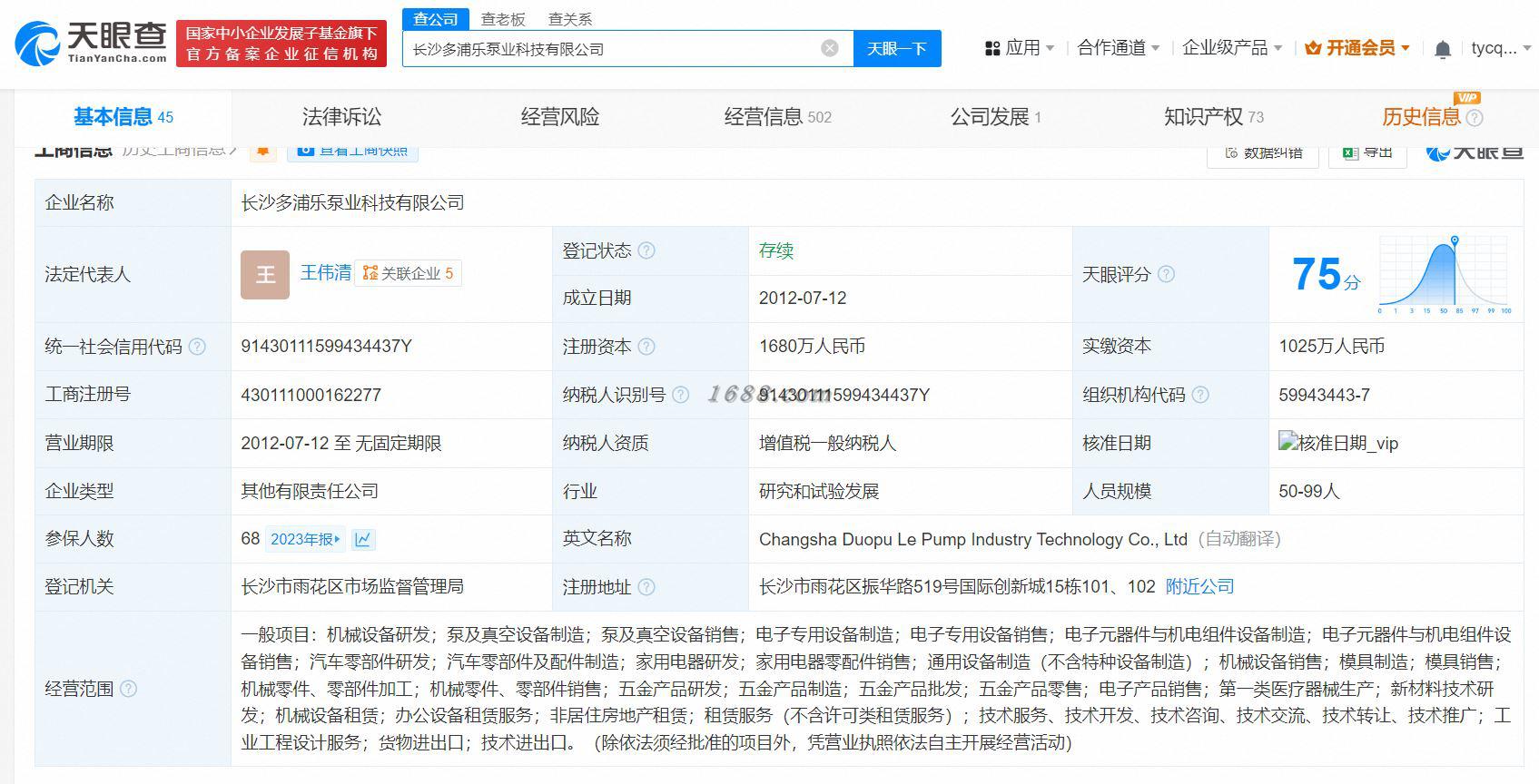Open the 应用 dropdown menu
The width and height of the screenshot is (1539, 784).
coord(1020,48)
